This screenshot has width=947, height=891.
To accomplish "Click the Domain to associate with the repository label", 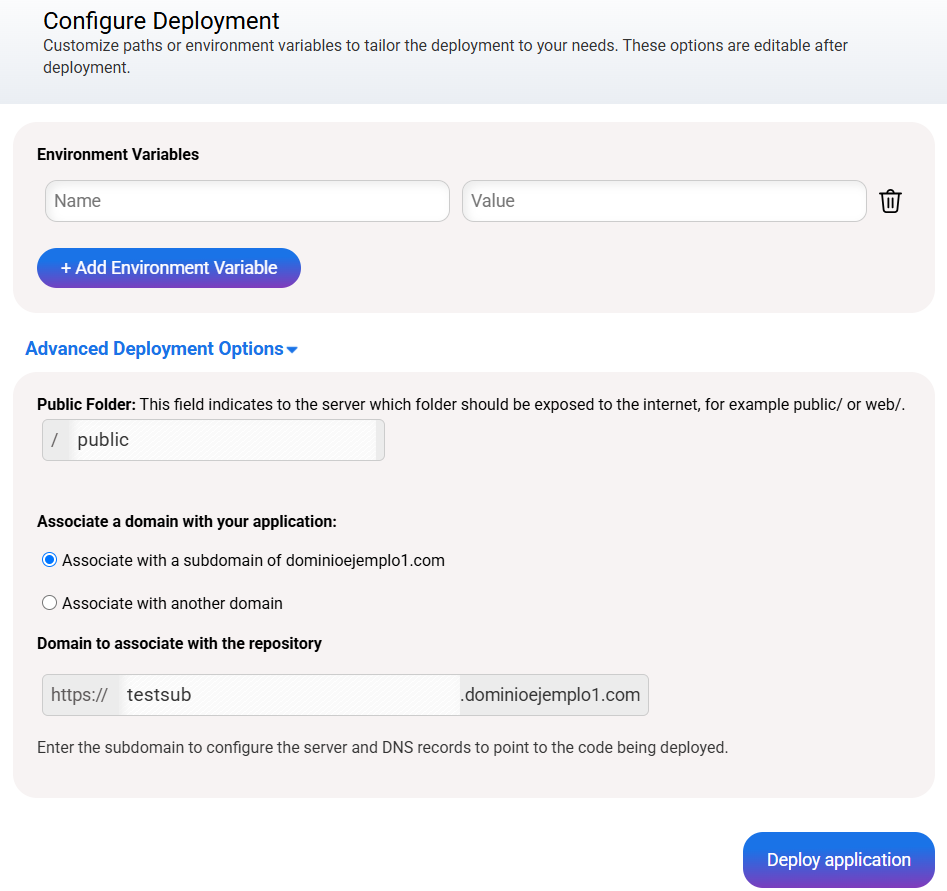I will [x=179, y=643].
